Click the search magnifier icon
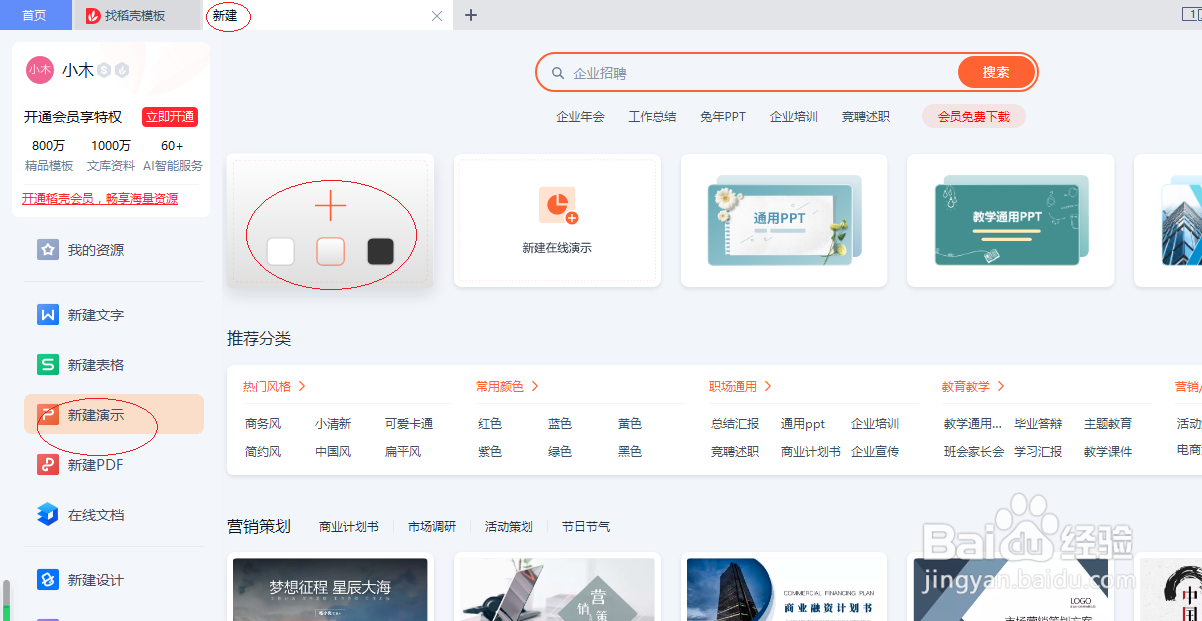Screen dimensions: 1202x621 pyautogui.click(x=558, y=73)
